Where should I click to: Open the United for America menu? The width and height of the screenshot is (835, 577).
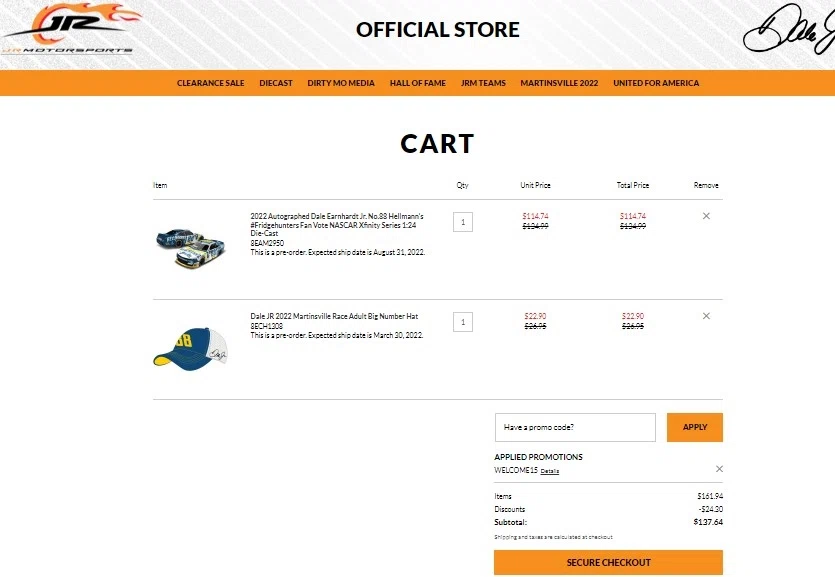click(x=656, y=83)
